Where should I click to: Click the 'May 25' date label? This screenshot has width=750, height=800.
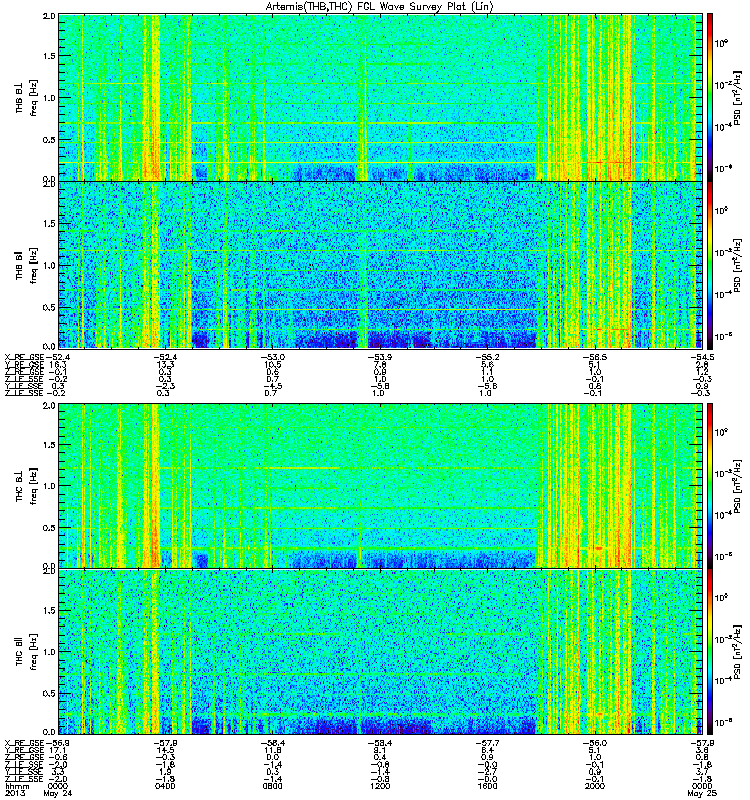click(702, 794)
